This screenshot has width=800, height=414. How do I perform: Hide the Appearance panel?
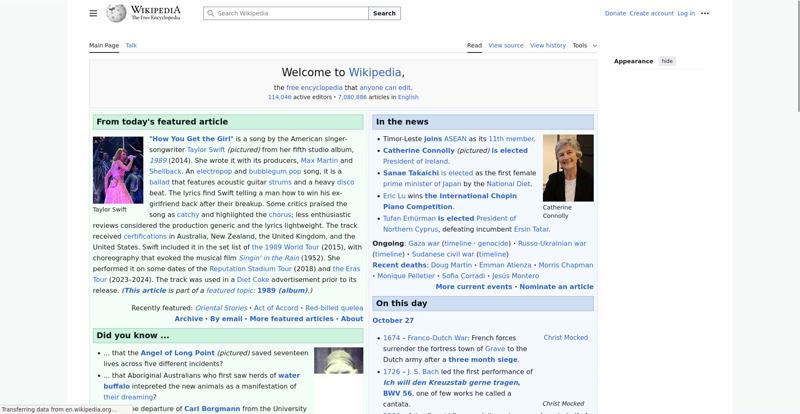pos(667,61)
